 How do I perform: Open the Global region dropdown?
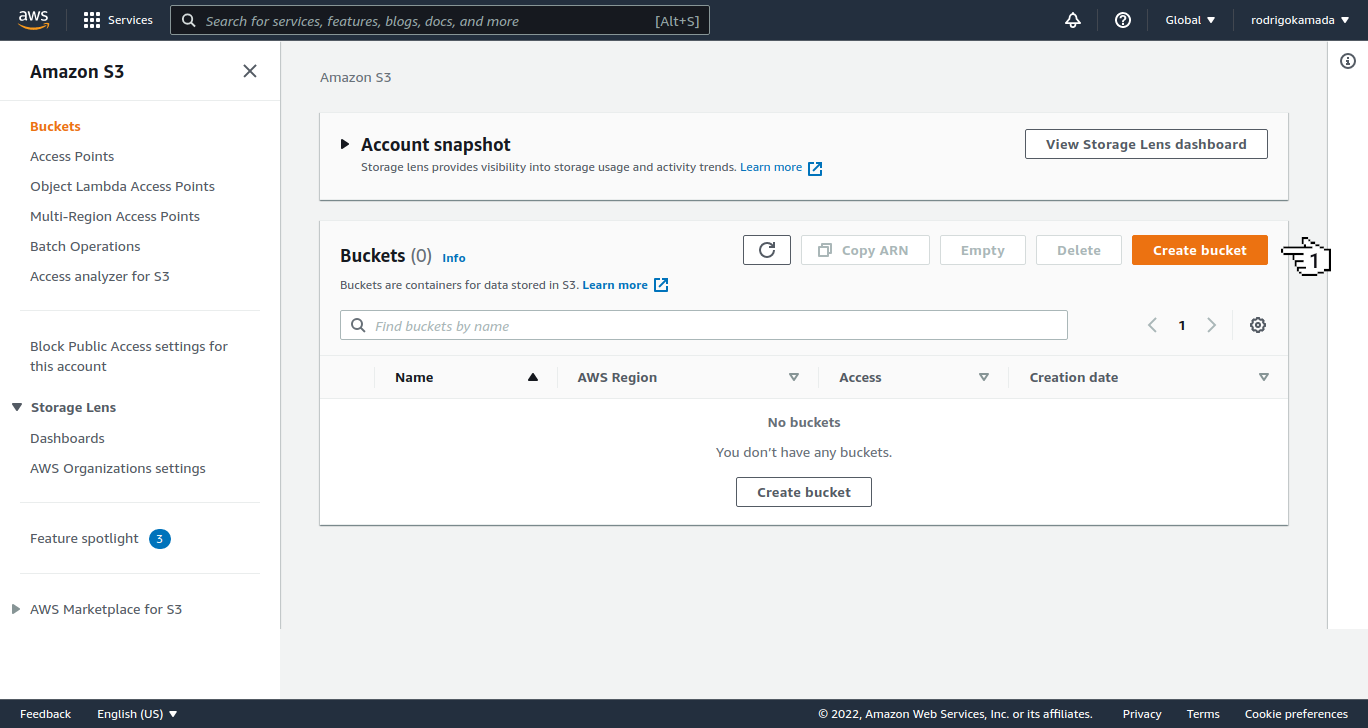point(1189,19)
